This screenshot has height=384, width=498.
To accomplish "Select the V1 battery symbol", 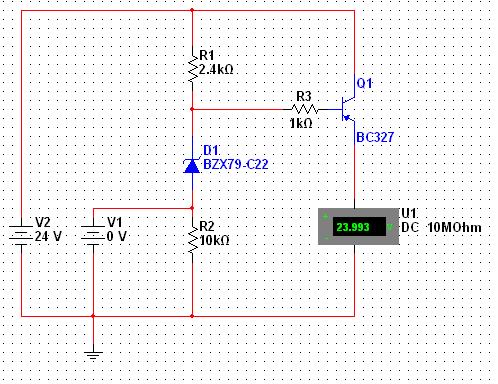I will point(93,236).
